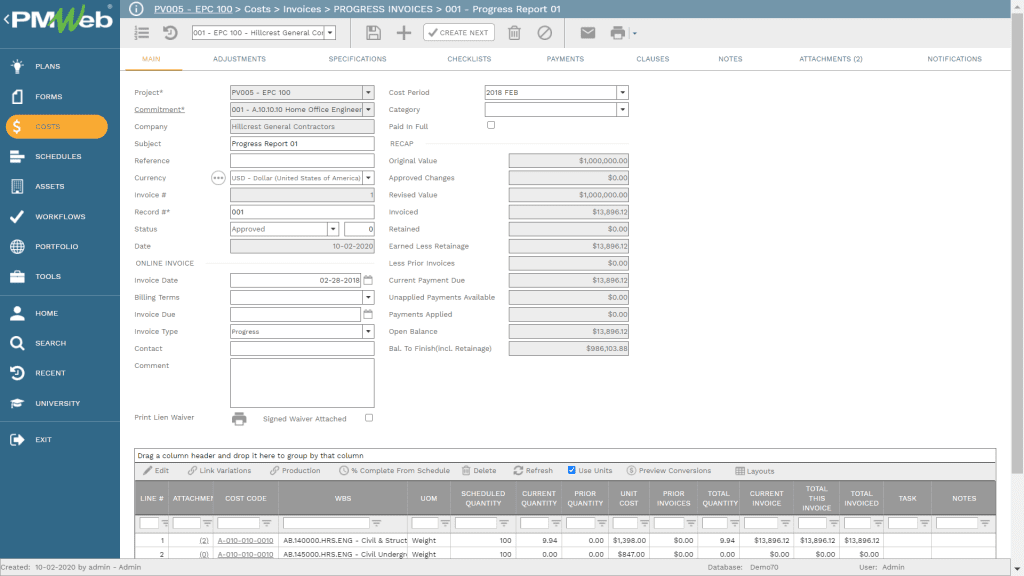Screen dimensions: 1024x576
Task: Open the Assets module icon
Action: click(x=18, y=187)
